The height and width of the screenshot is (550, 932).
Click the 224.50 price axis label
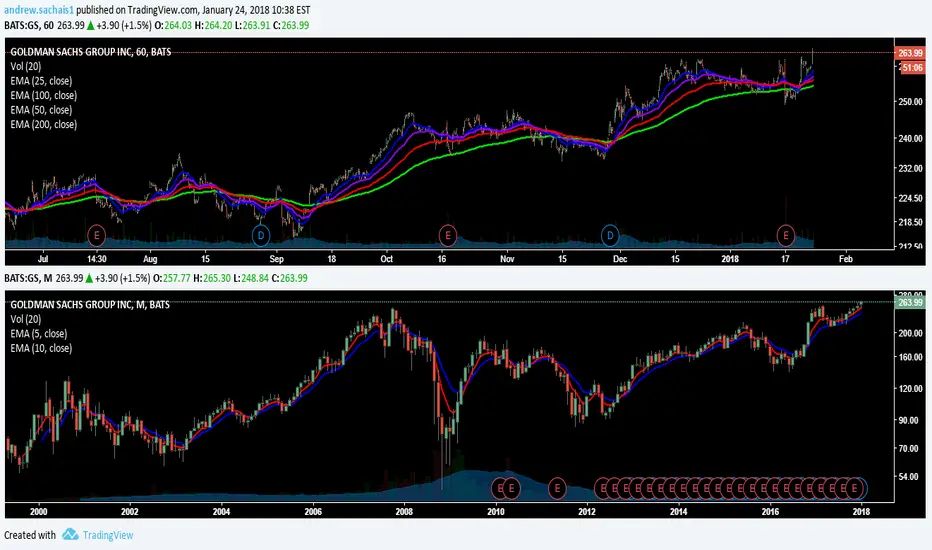pos(910,198)
